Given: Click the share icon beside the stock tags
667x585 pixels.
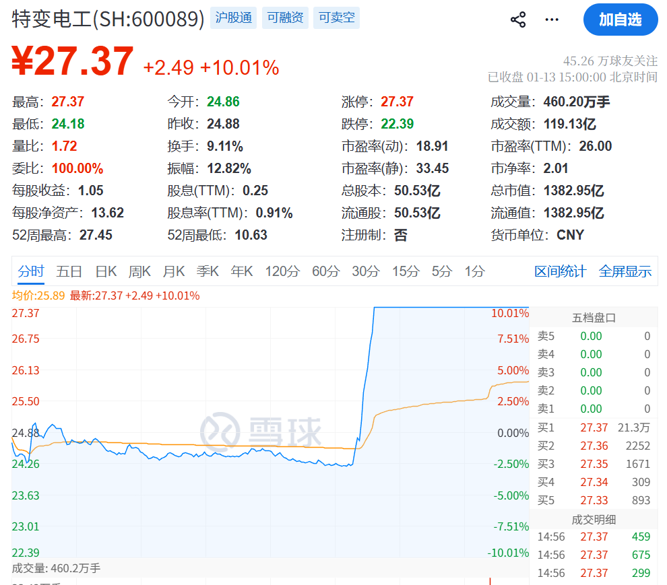Looking at the screenshot, I should tap(518, 19).
